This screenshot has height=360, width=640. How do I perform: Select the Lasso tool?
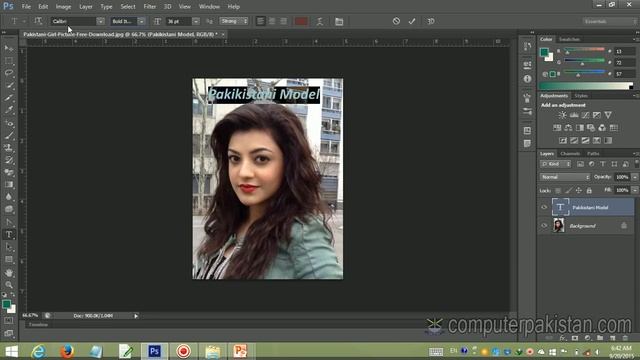pyautogui.click(x=9, y=73)
